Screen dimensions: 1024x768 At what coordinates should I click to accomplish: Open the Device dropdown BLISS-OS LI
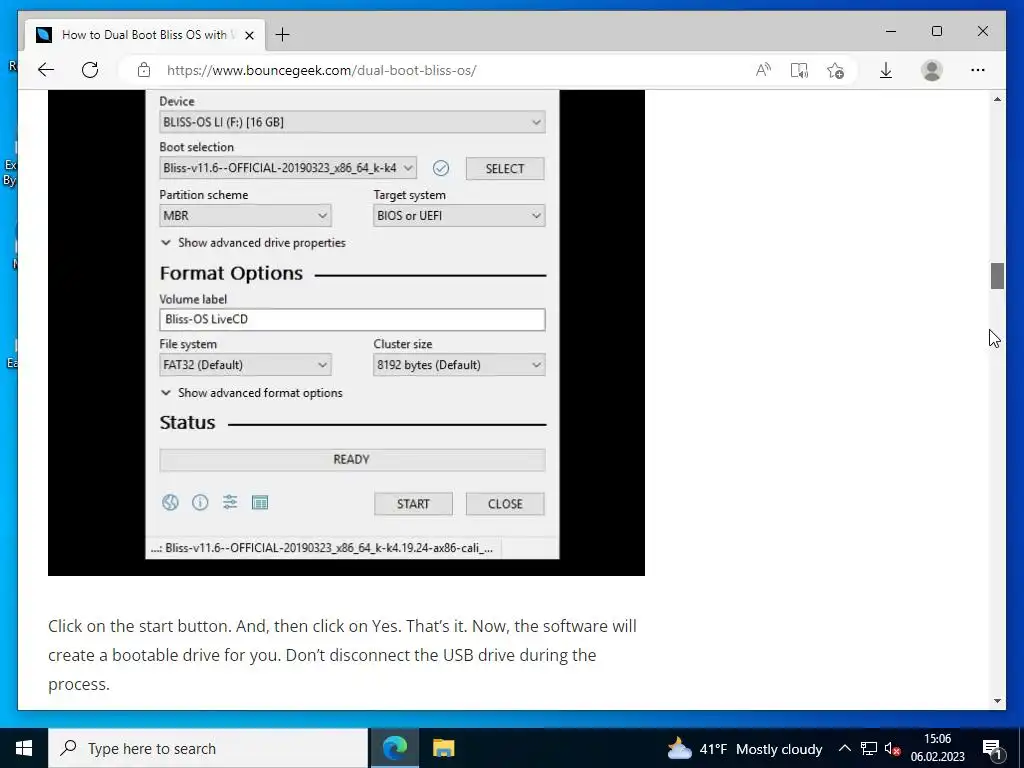[352, 122]
